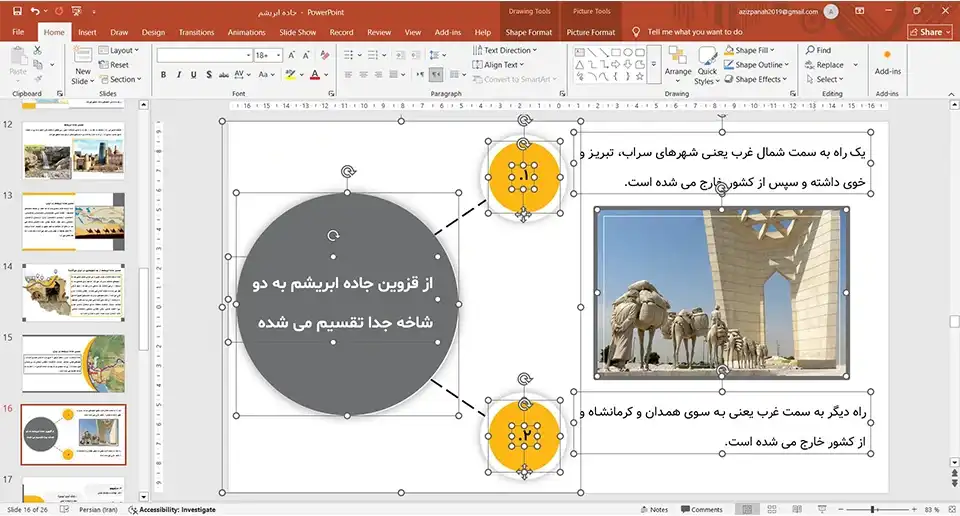Redo the last action in the title bar
Screen dimensions: 960x516
pyautogui.click(x=59, y=11)
